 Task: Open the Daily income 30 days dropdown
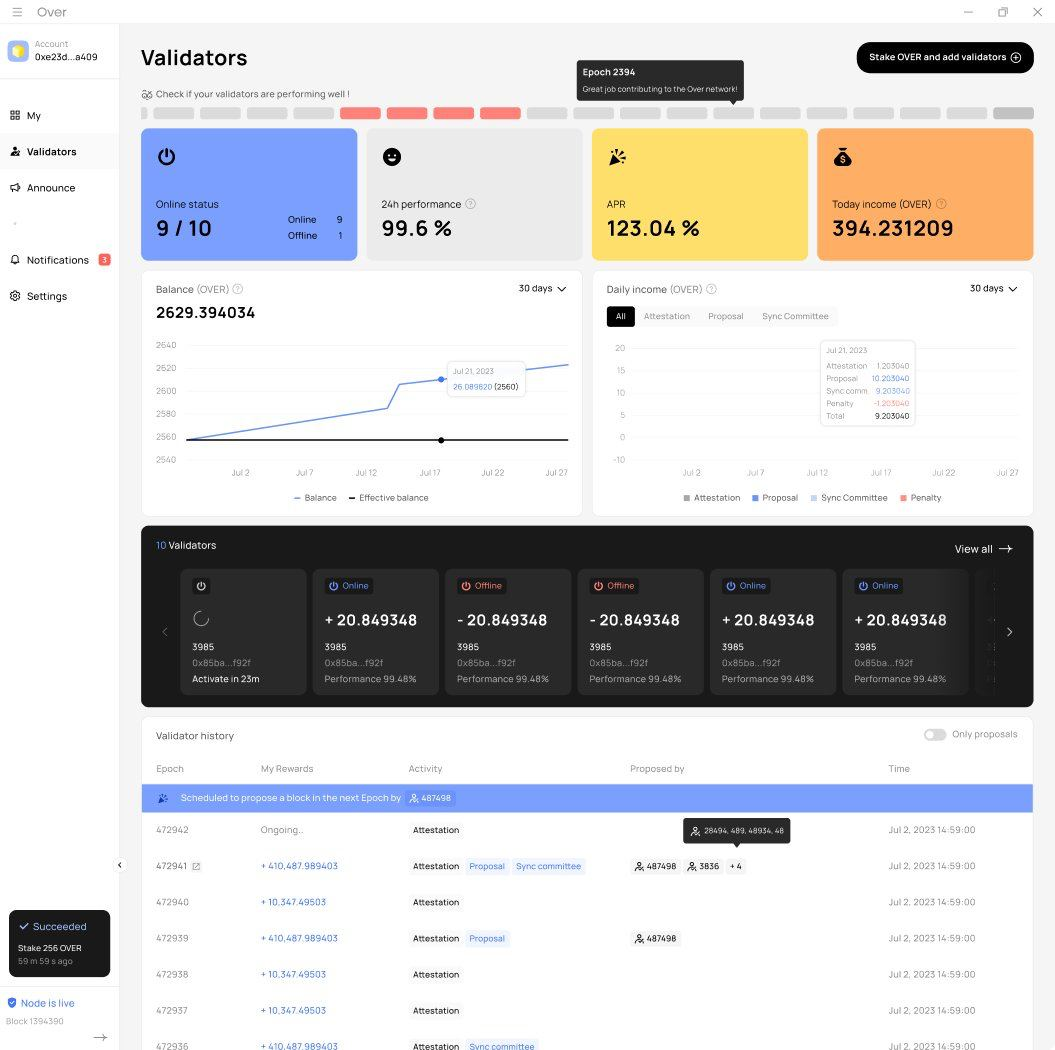click(993, 289)
